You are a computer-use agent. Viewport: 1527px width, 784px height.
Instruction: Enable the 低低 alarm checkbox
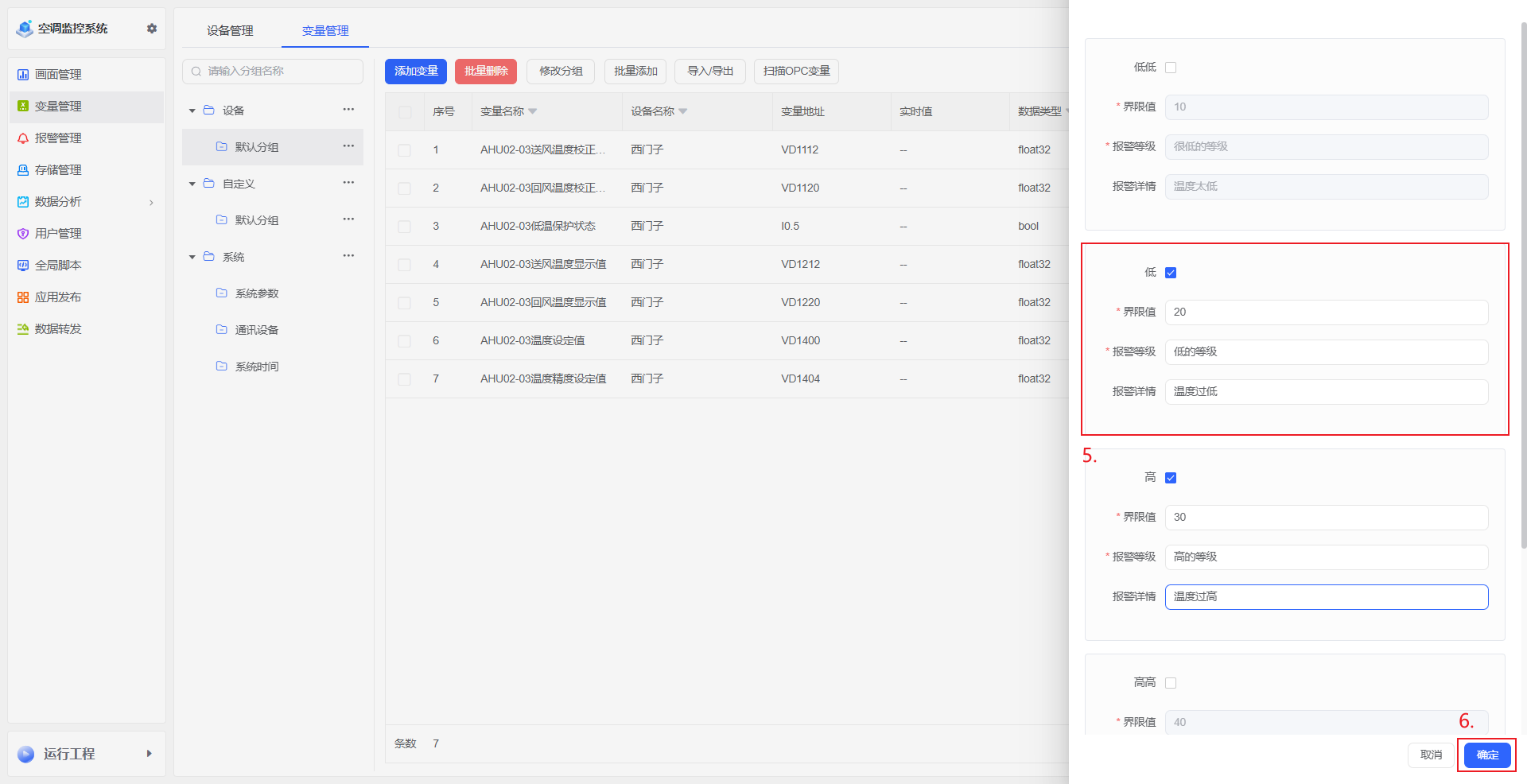pos(1171,68)
